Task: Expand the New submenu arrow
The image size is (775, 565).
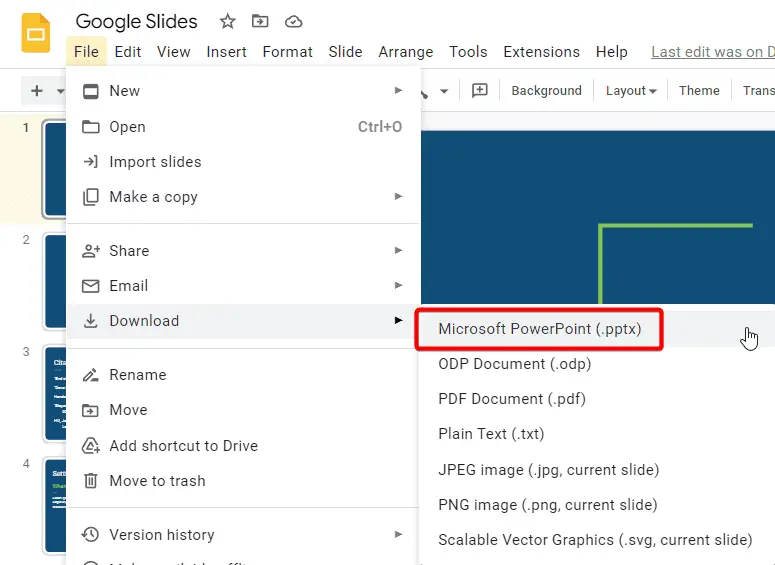Action: pyautogui.click(x=398, y=90)
